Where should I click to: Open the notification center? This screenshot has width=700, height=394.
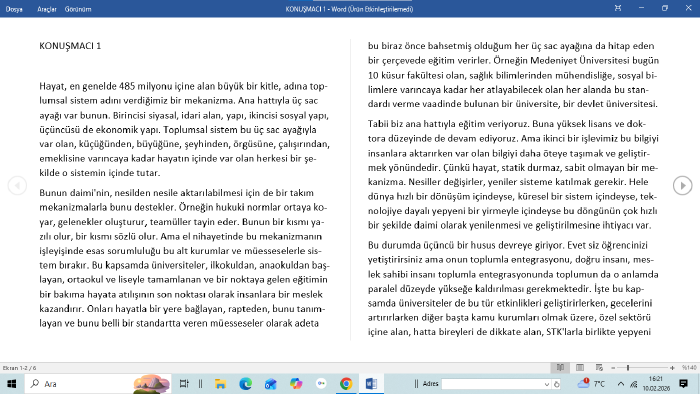(683, 383)
